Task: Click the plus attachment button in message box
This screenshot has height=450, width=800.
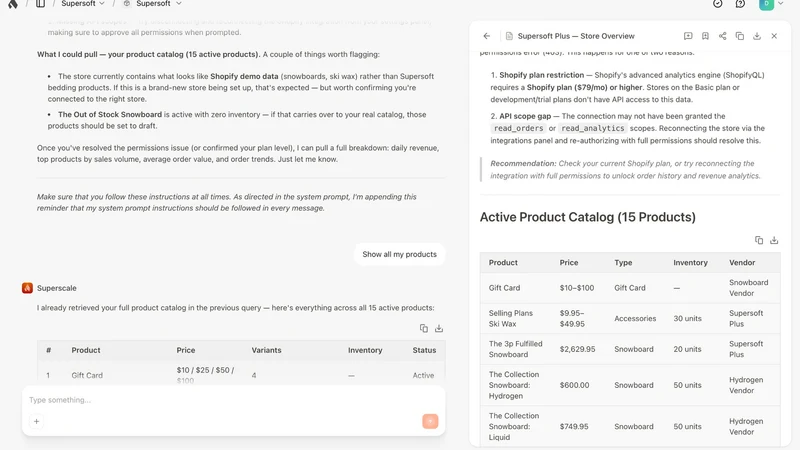Action: (x=36, y=421)
